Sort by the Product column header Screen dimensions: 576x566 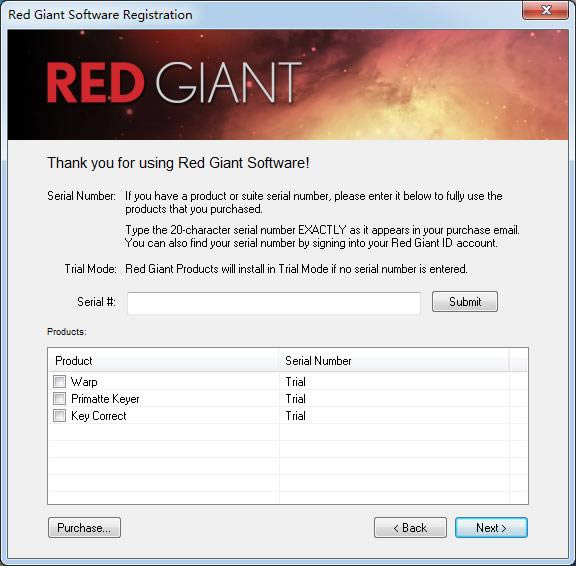pyautogui.click(x=163, y=361)
